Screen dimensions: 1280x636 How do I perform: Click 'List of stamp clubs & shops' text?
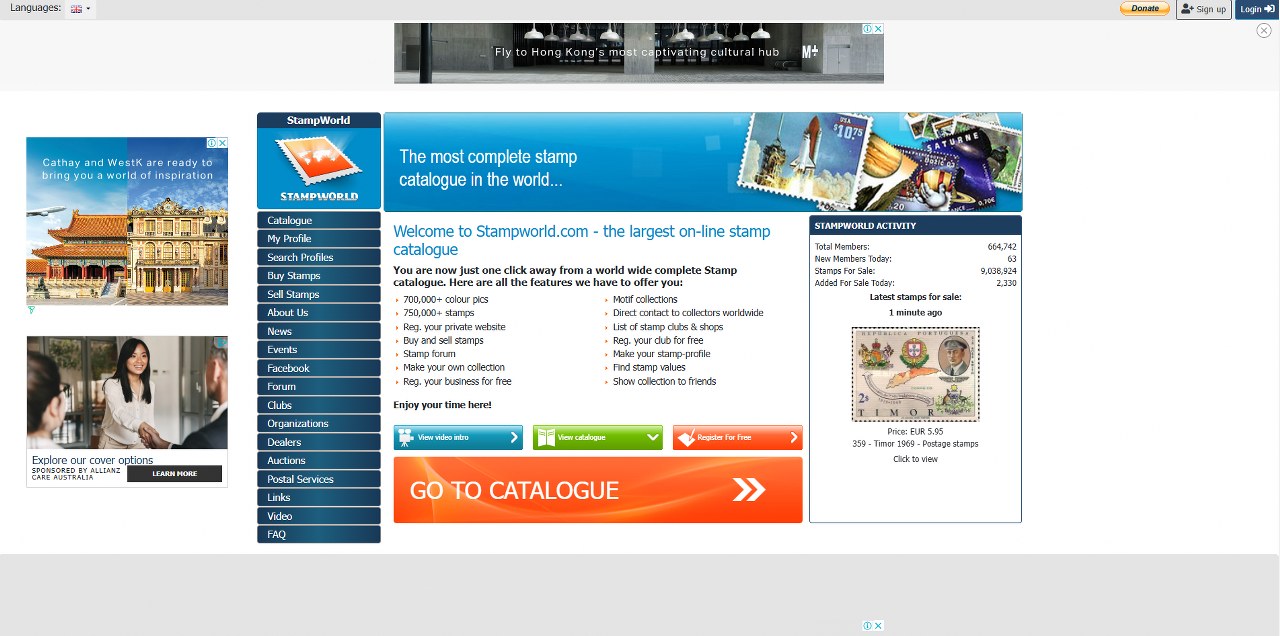point(668,327)
